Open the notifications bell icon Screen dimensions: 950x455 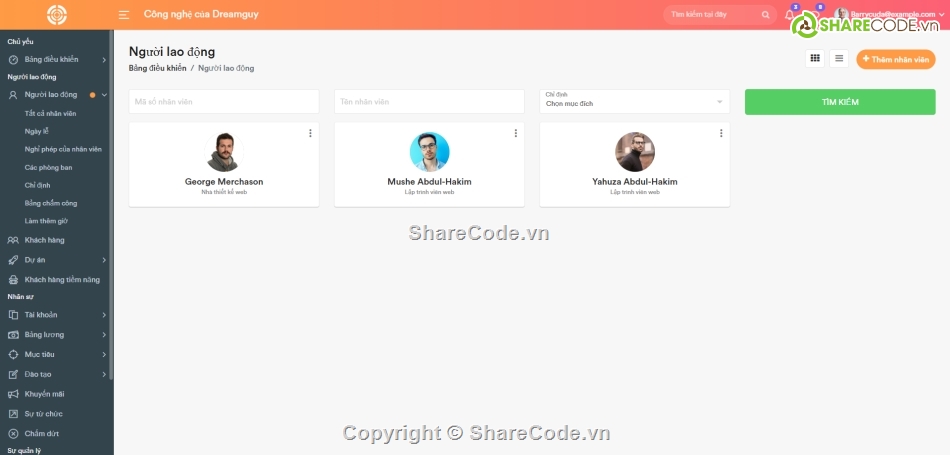[790, 15]
